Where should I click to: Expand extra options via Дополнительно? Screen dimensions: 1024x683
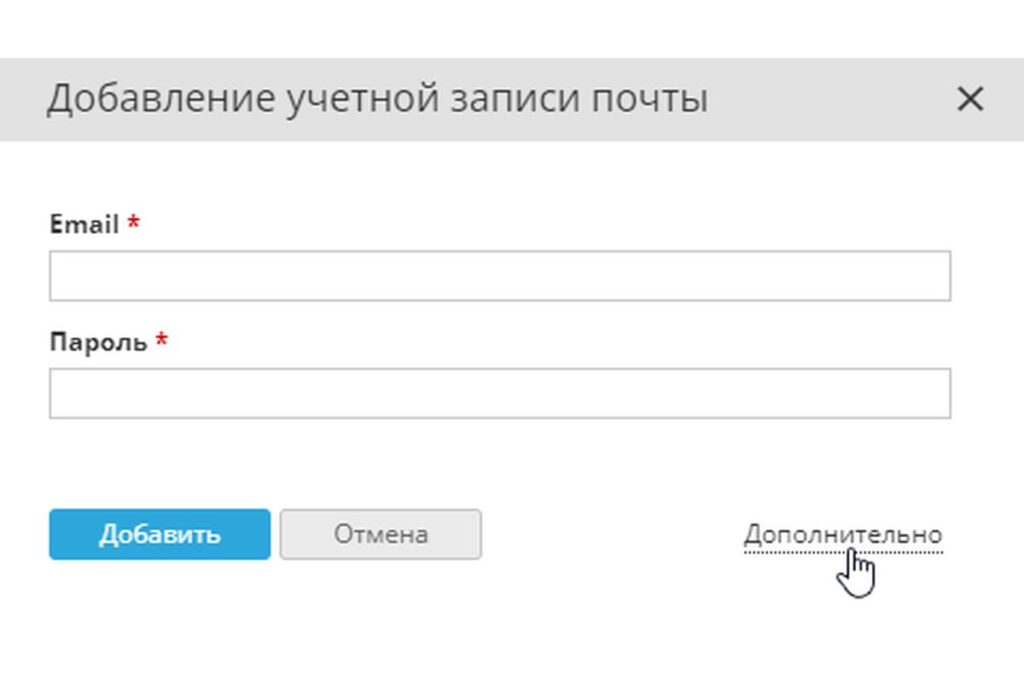click(842, 534)
